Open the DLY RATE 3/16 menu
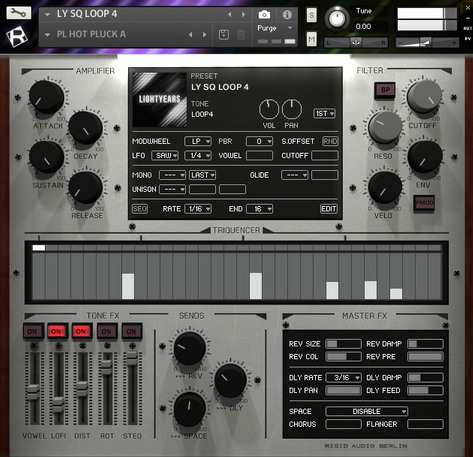This screenshot has width=473, height=457. point(343,378)
